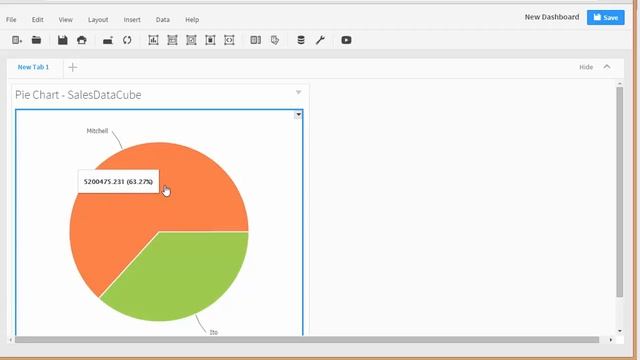
Task: Click the horizontal scrollbar right arrow
Action: (611, 340)
